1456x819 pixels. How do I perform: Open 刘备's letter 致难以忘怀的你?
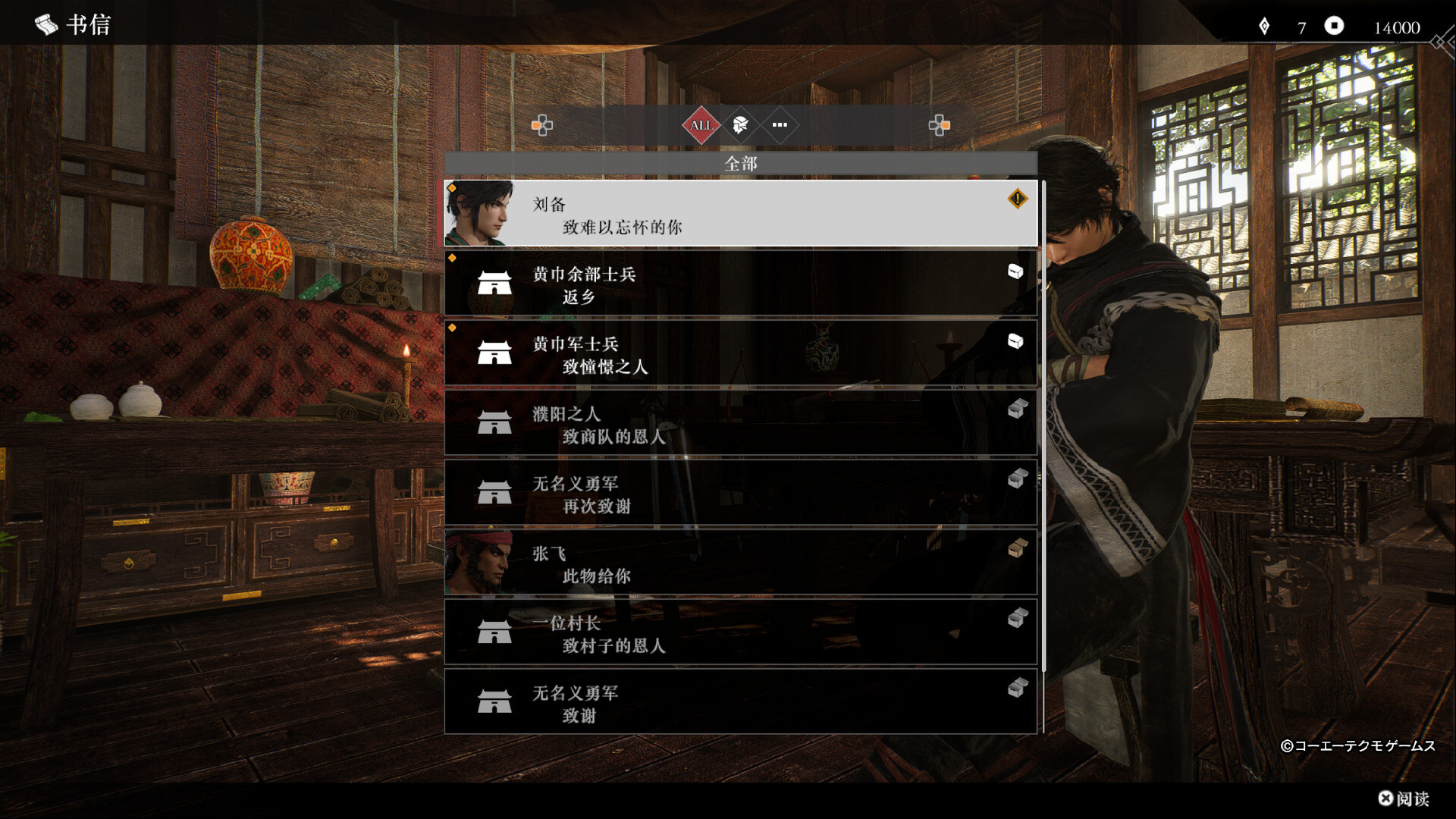[x=741, y=213]
